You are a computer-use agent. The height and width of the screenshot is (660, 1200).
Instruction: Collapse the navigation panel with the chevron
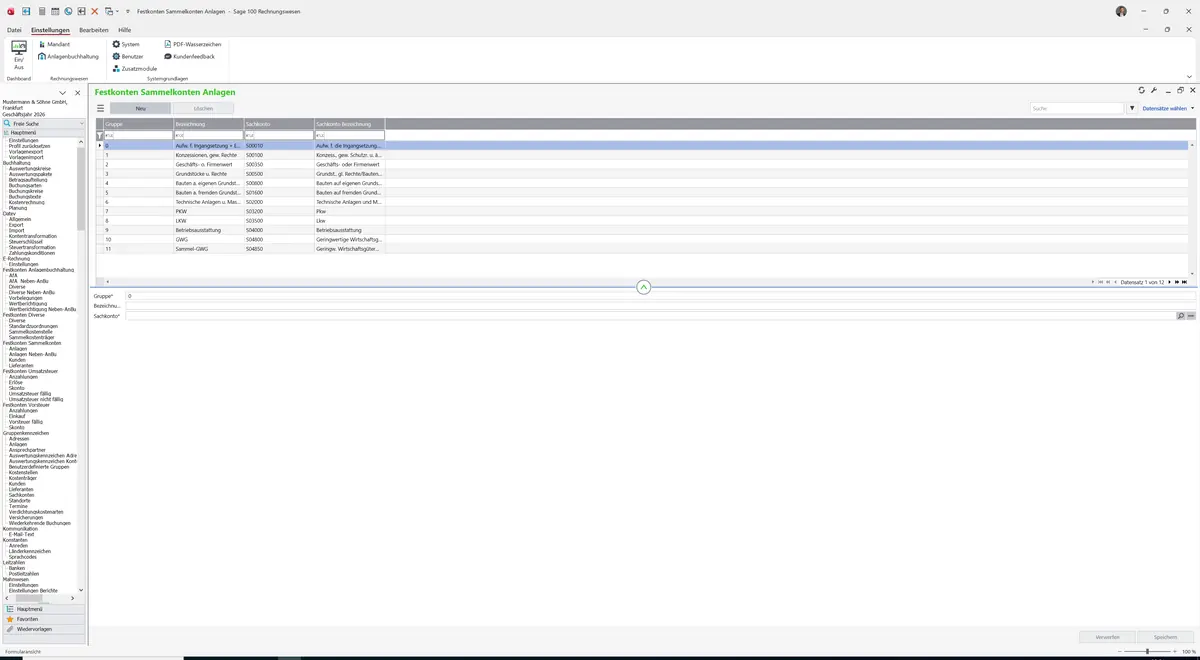[x=63, y=93]
